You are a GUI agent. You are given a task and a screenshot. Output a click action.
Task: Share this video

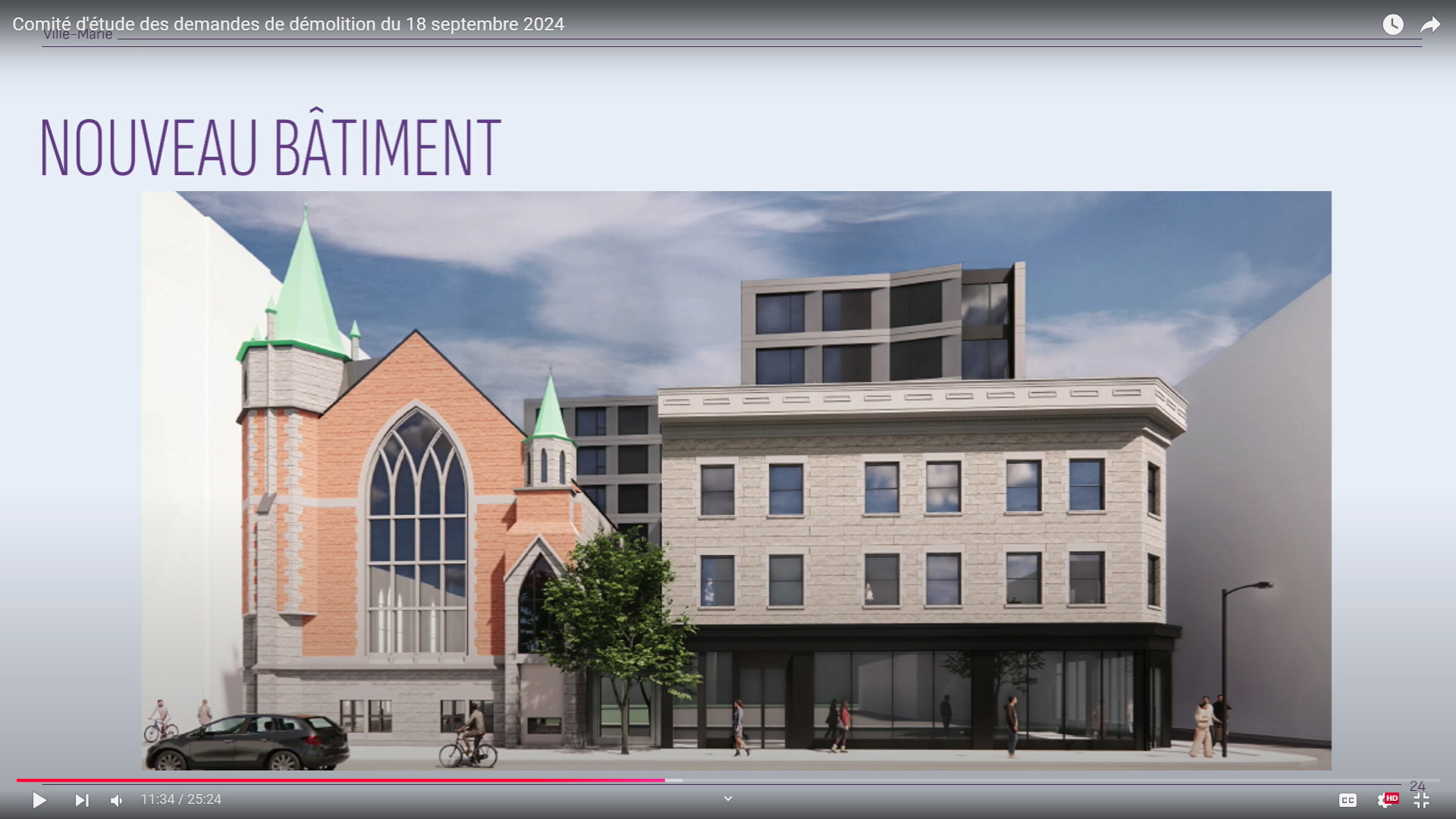(1430, 24)
